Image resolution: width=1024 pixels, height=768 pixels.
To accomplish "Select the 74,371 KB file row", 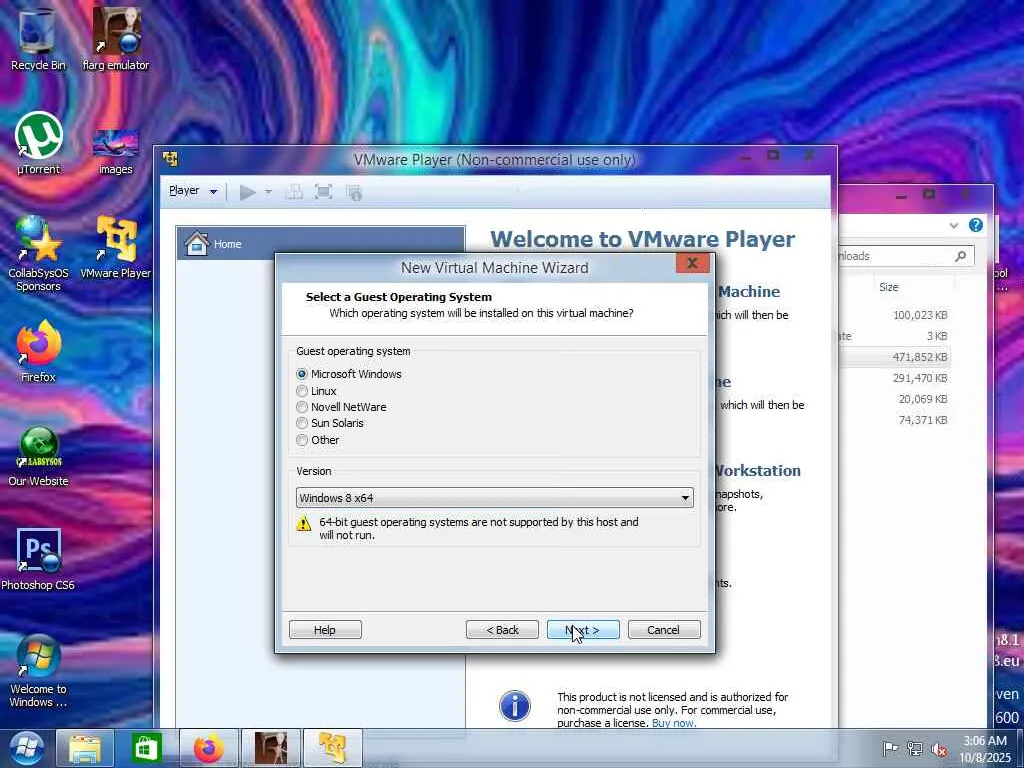I will pos(895,420).
